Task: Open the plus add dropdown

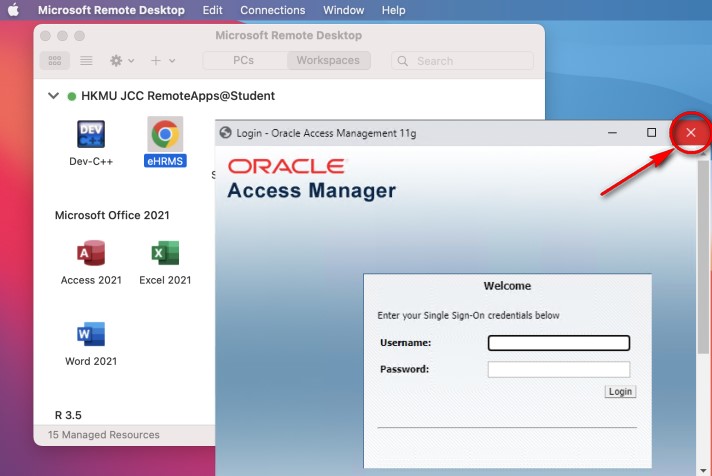Action: [163, 60]
